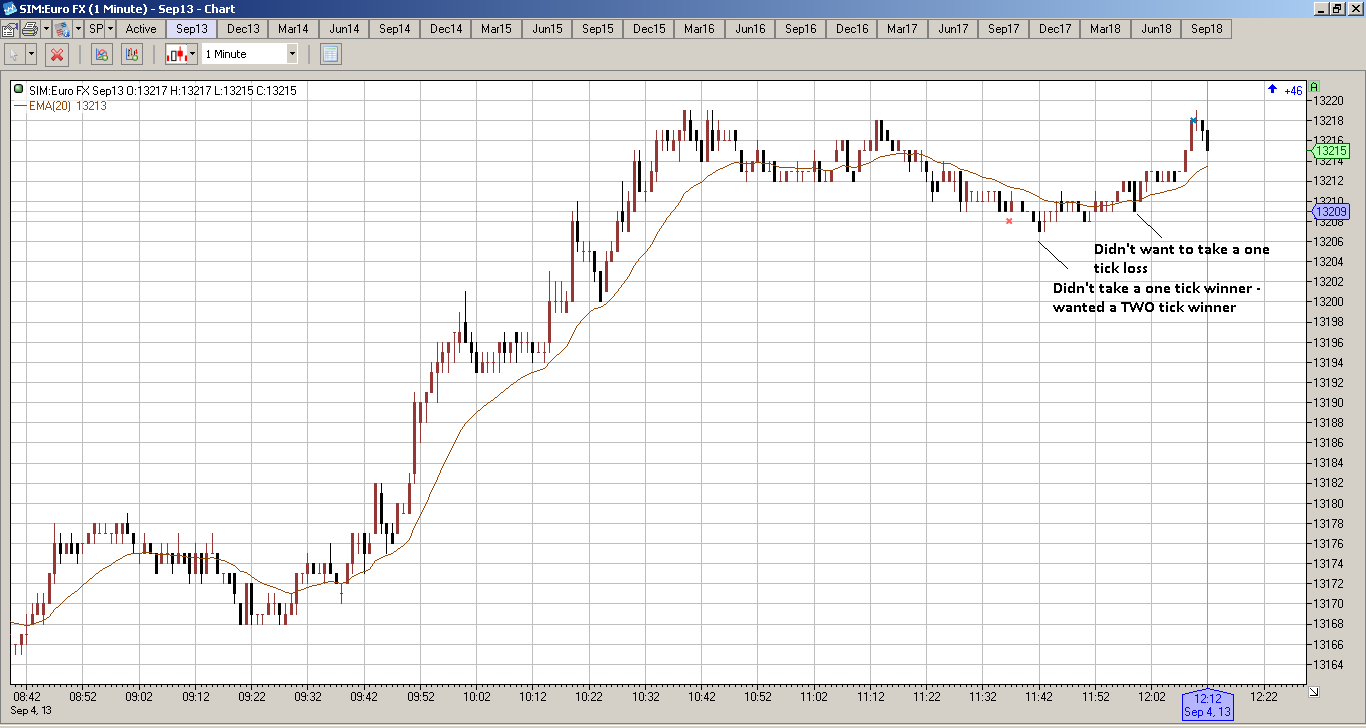Click the blue 13209 price marker

tap(1331, 212)
